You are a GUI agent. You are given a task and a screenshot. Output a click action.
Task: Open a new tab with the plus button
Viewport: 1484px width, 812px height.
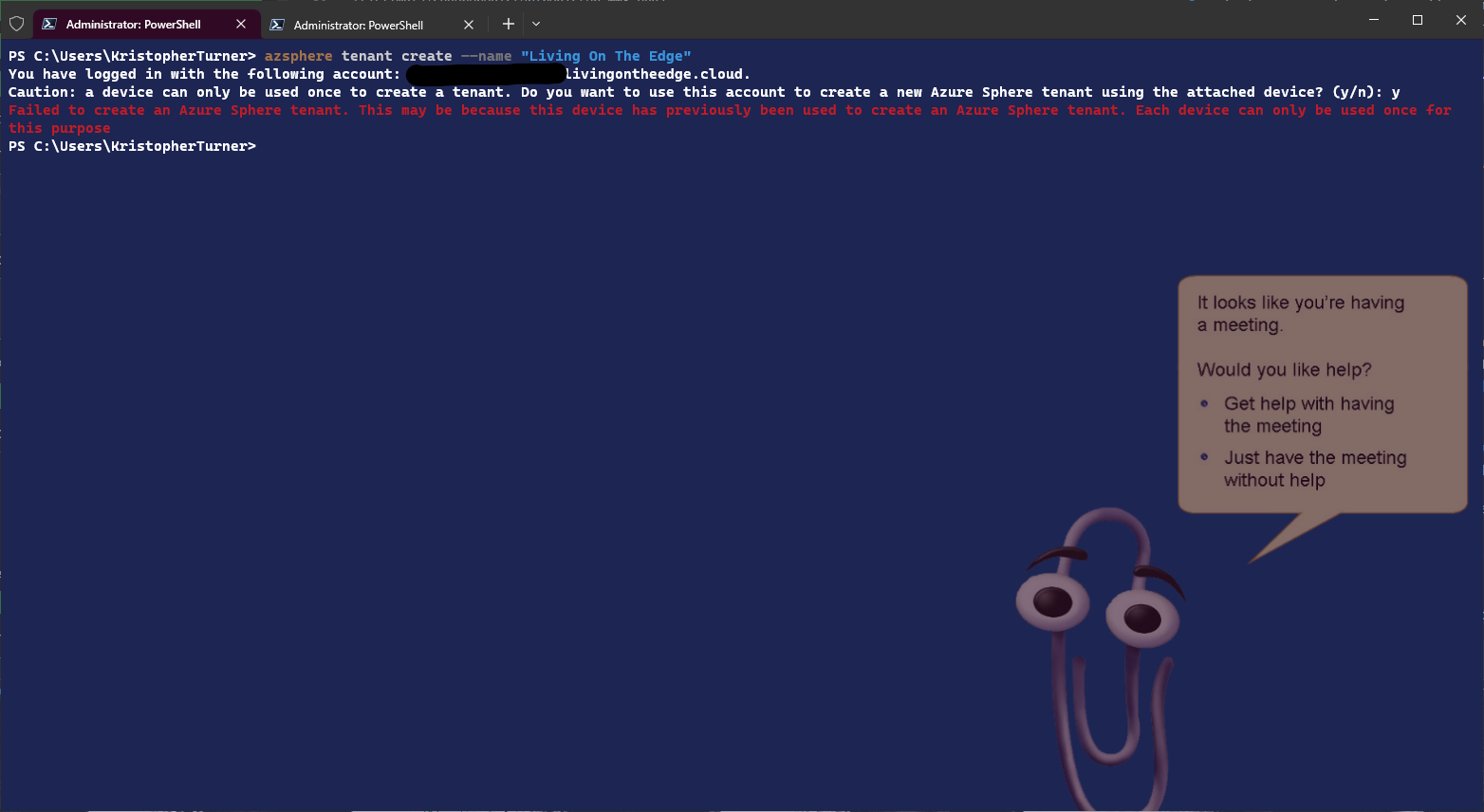tap(509, 24)
